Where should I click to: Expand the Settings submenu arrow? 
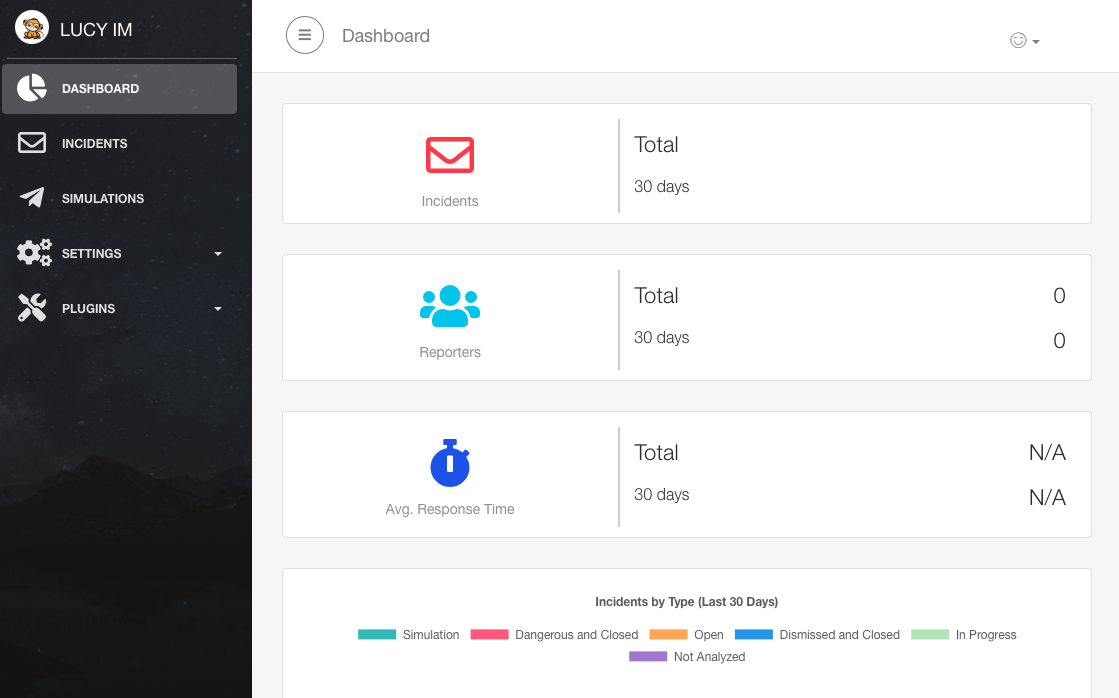[x=218, y=254]
